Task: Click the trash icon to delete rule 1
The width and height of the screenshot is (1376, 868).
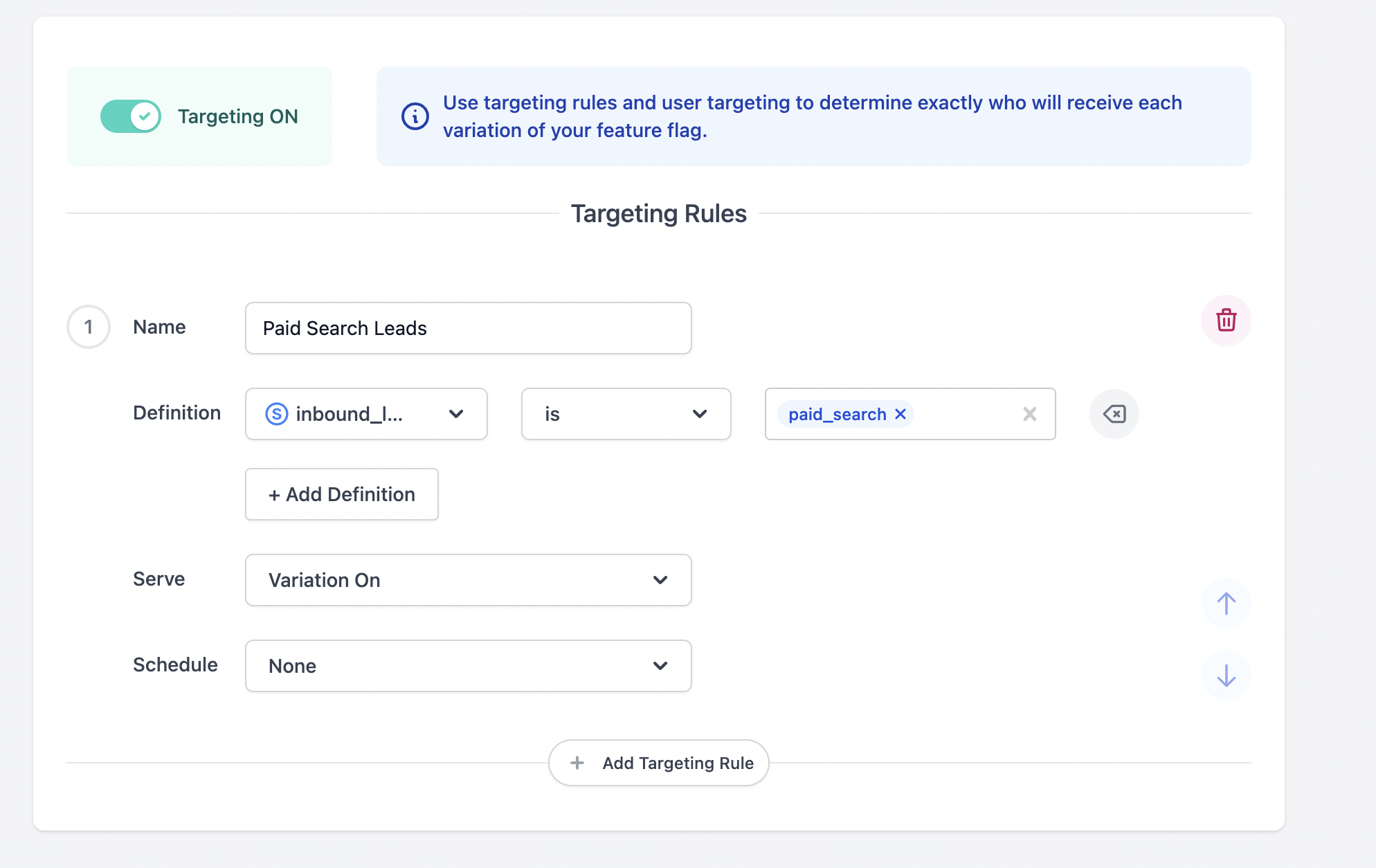Action: coord(1225,320)
